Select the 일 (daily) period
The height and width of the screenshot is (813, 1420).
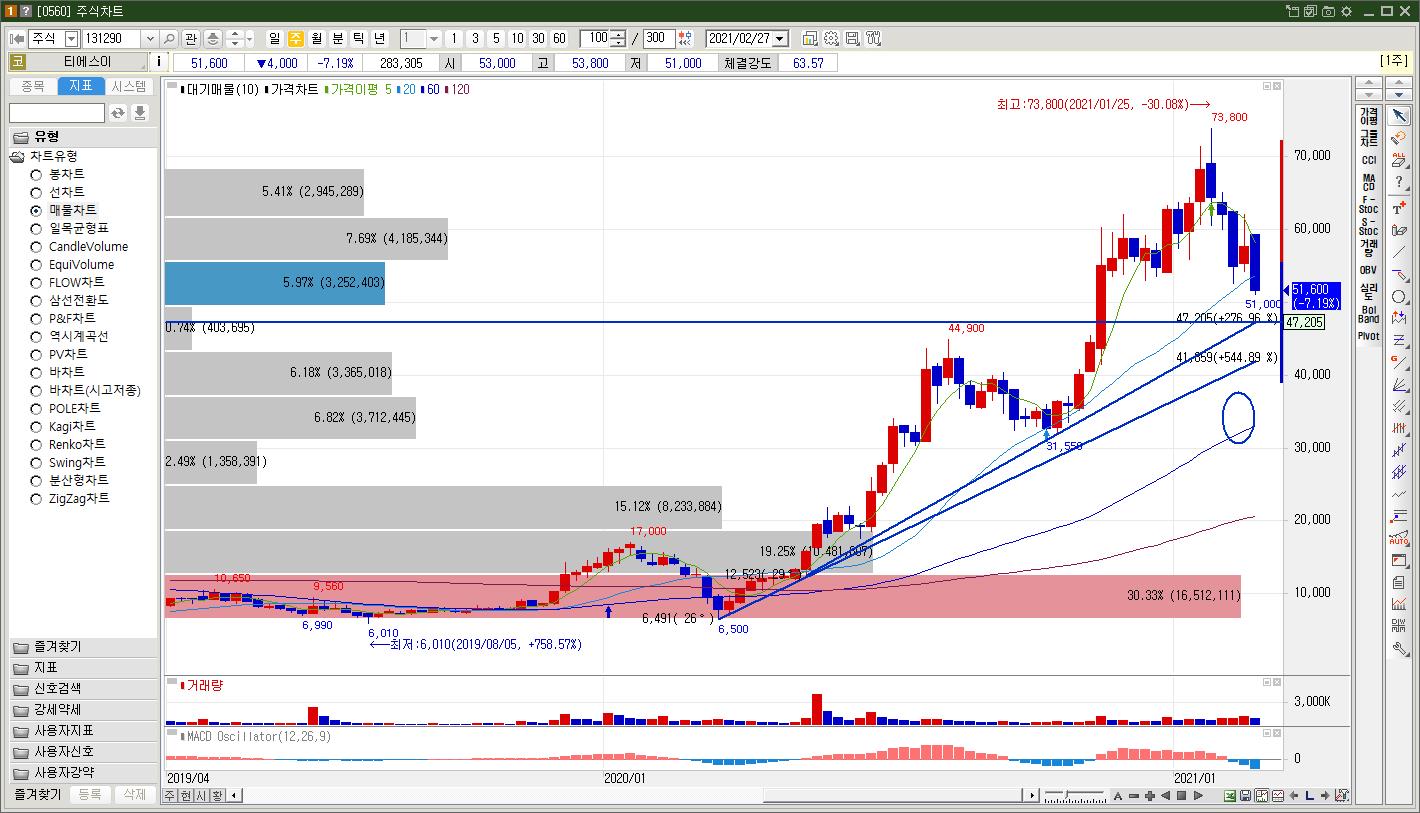click(275, 38)
